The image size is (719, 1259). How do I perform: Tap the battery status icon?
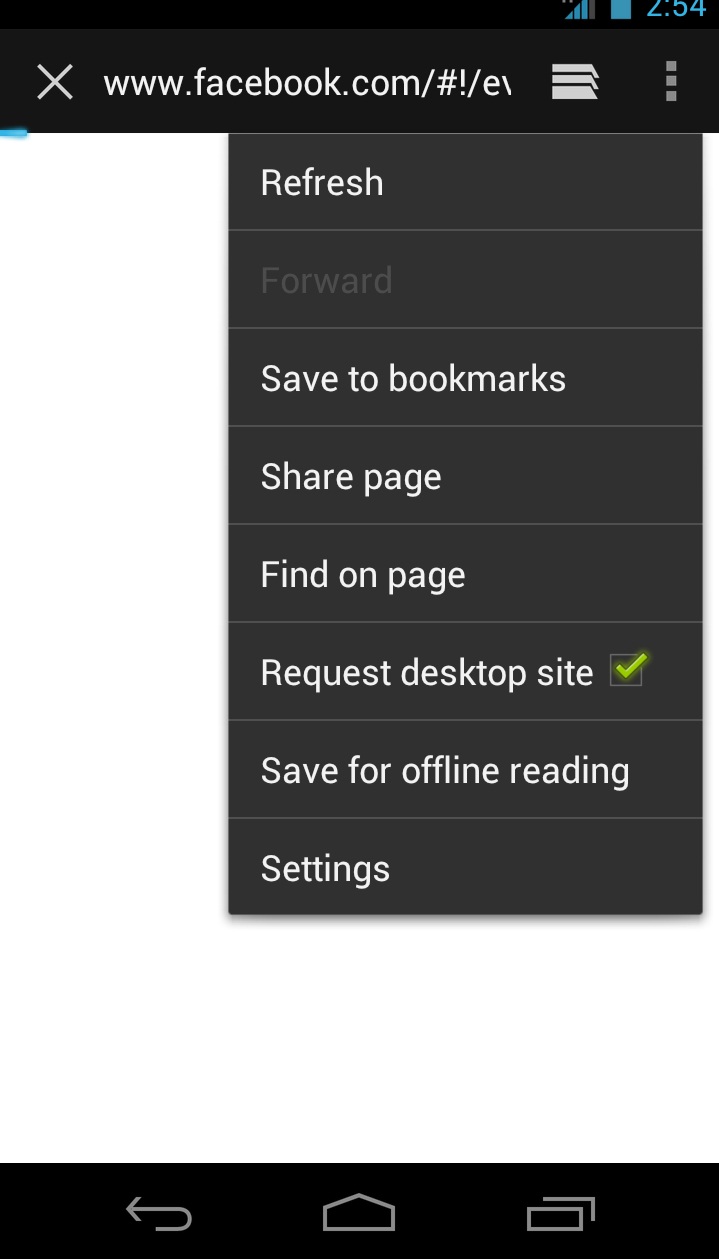(621, 9)
